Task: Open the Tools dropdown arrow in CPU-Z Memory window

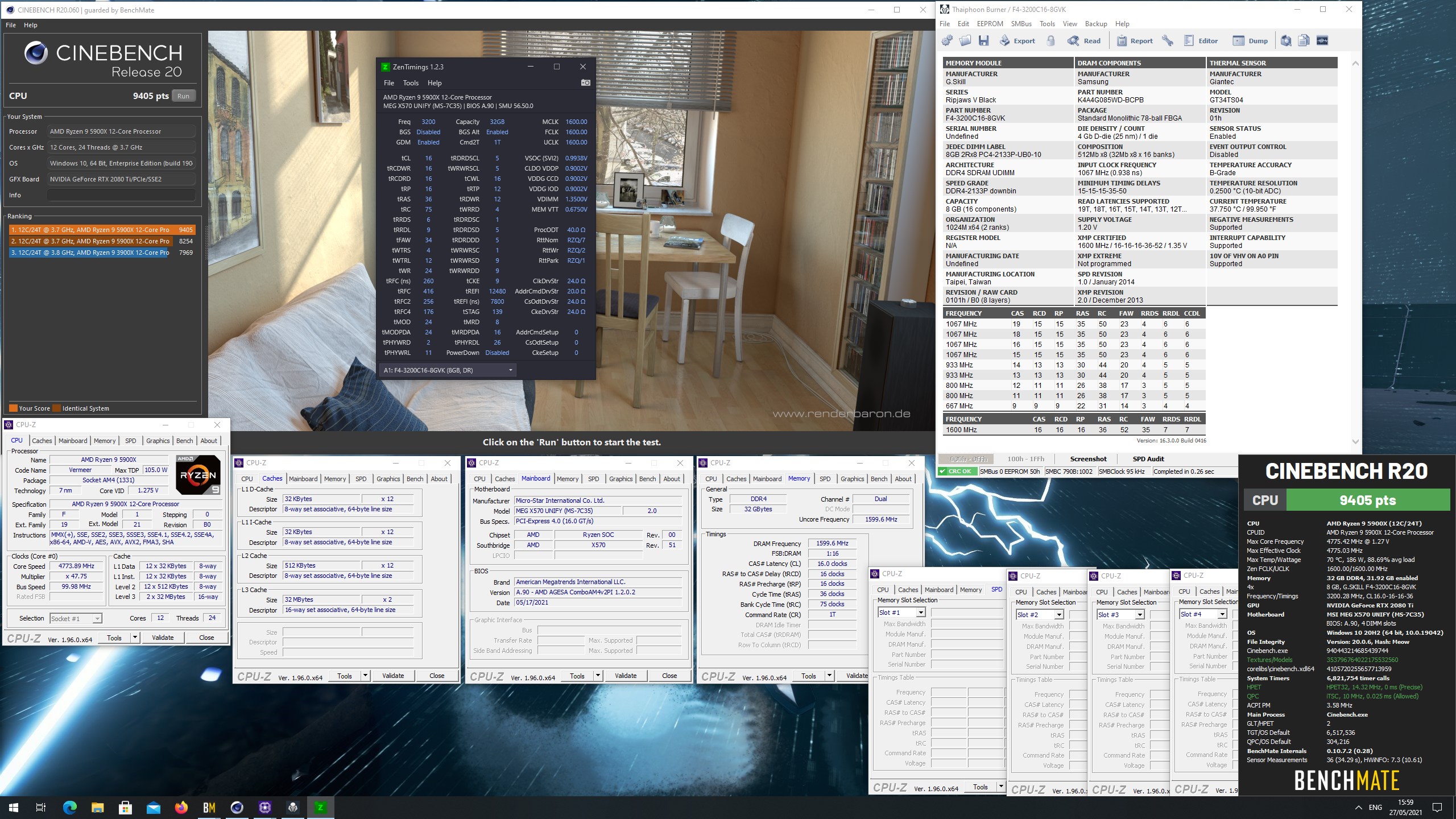Action: [829, 676]
